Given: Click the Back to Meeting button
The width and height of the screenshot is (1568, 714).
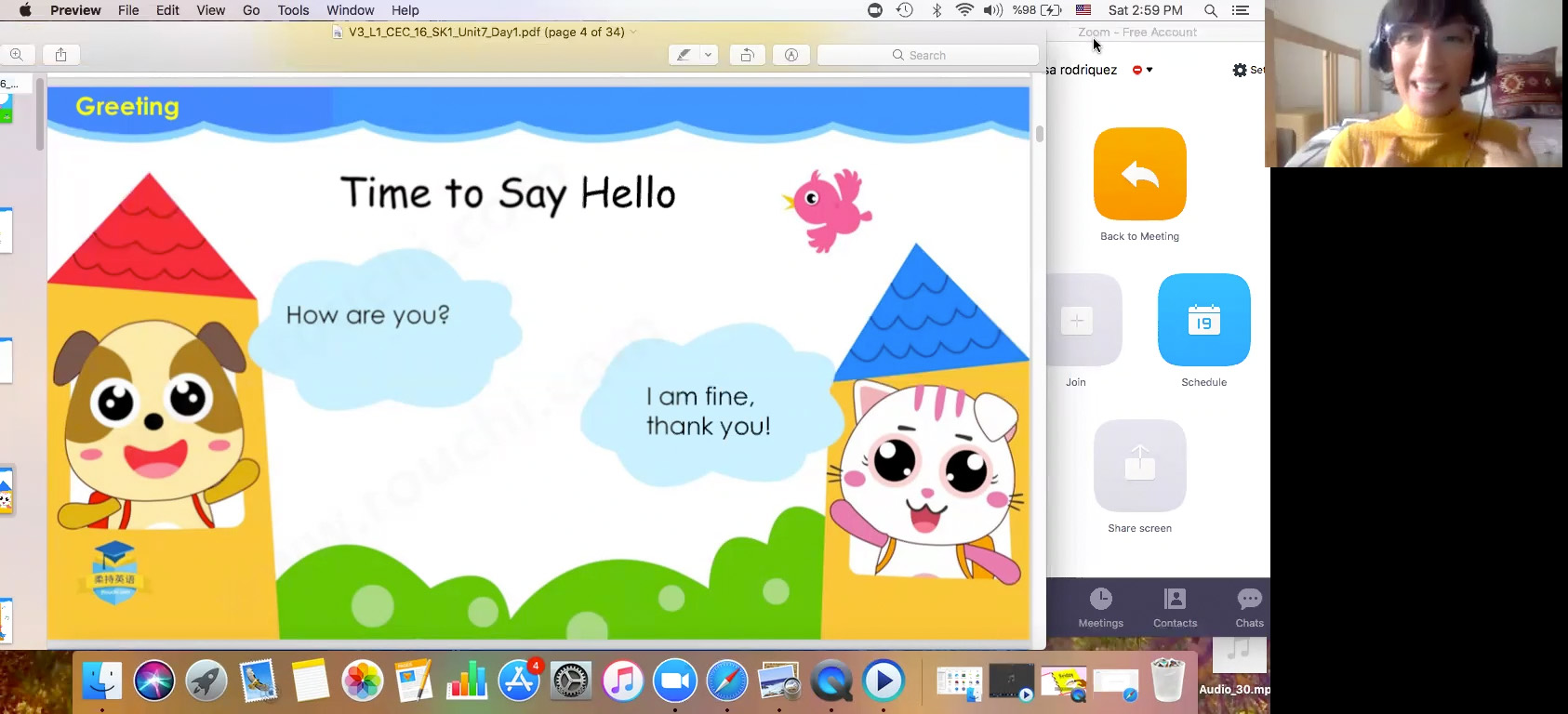Looking at the screenshot, I should 1139,174.
